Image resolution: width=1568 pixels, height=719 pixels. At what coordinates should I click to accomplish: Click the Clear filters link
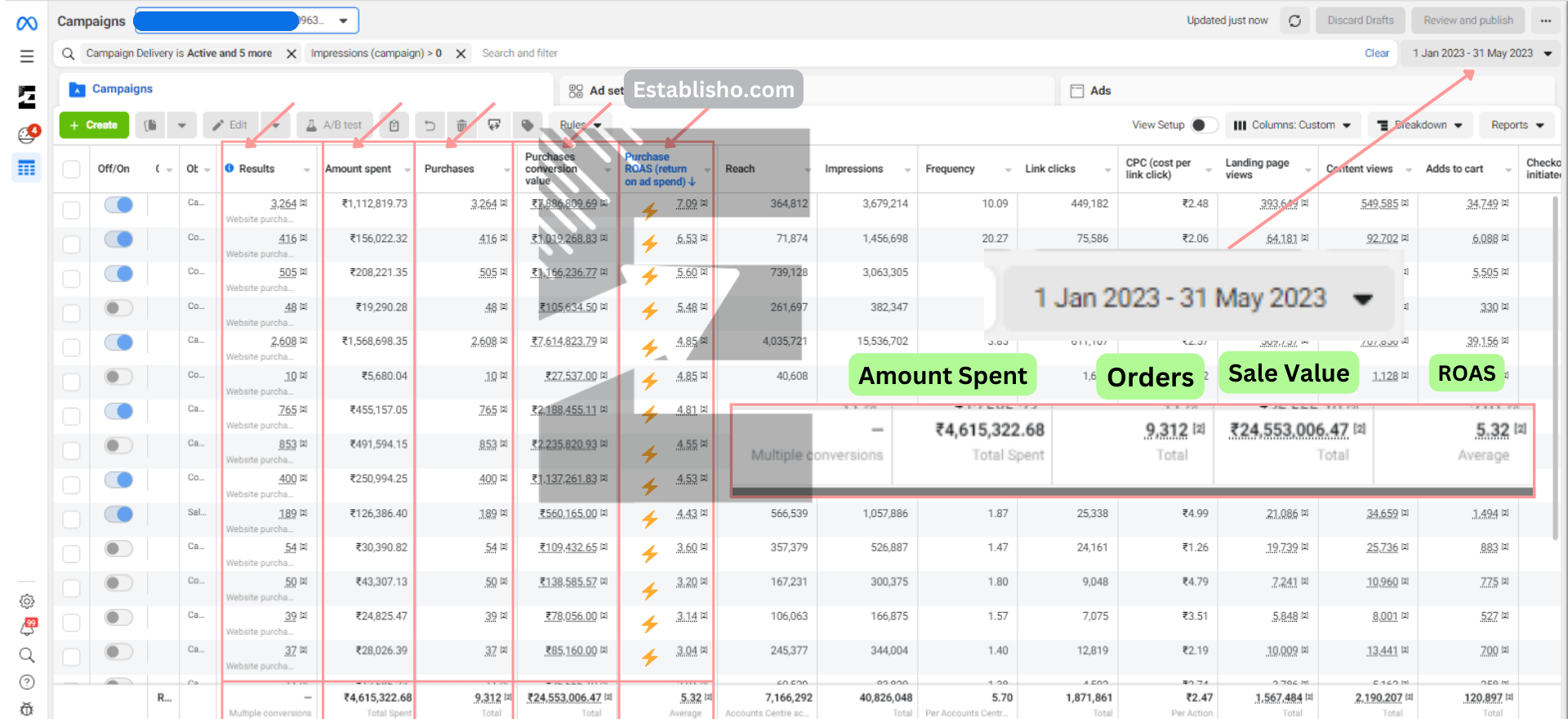click(1376, 53)
